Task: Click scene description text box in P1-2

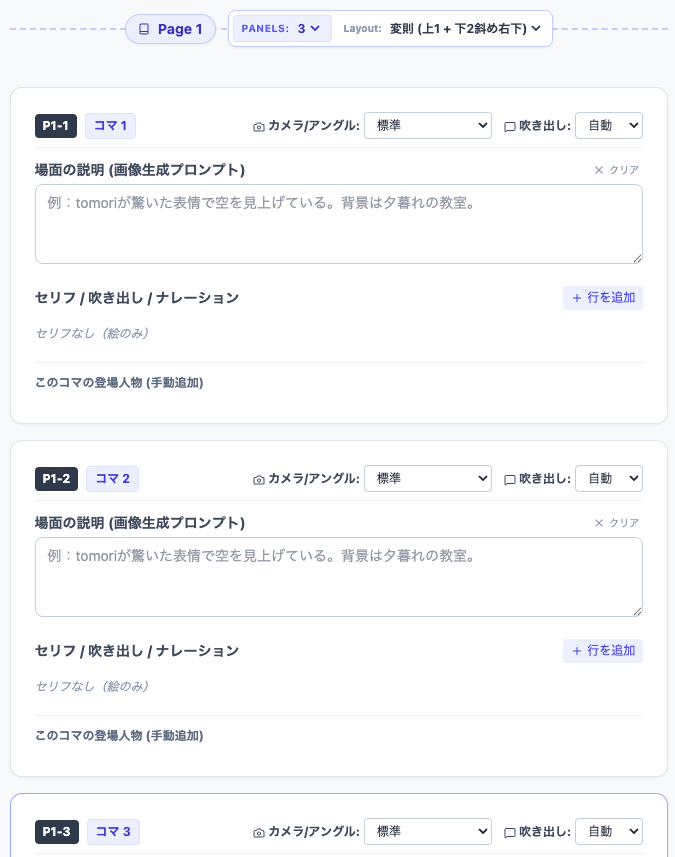Action: click(x=338, y=577)
